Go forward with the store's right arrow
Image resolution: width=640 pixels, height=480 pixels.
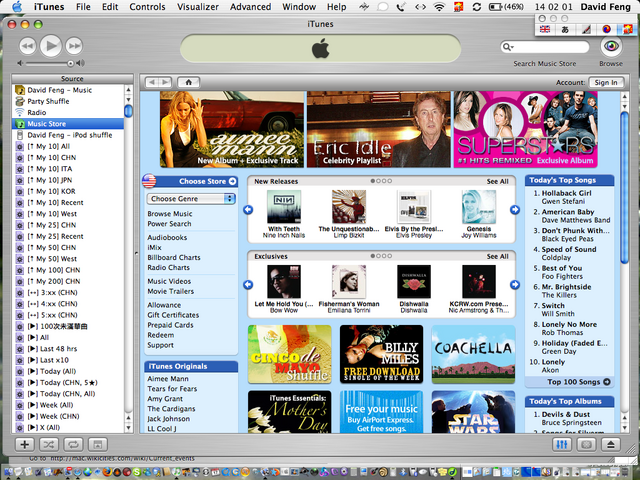coord(165,82)
